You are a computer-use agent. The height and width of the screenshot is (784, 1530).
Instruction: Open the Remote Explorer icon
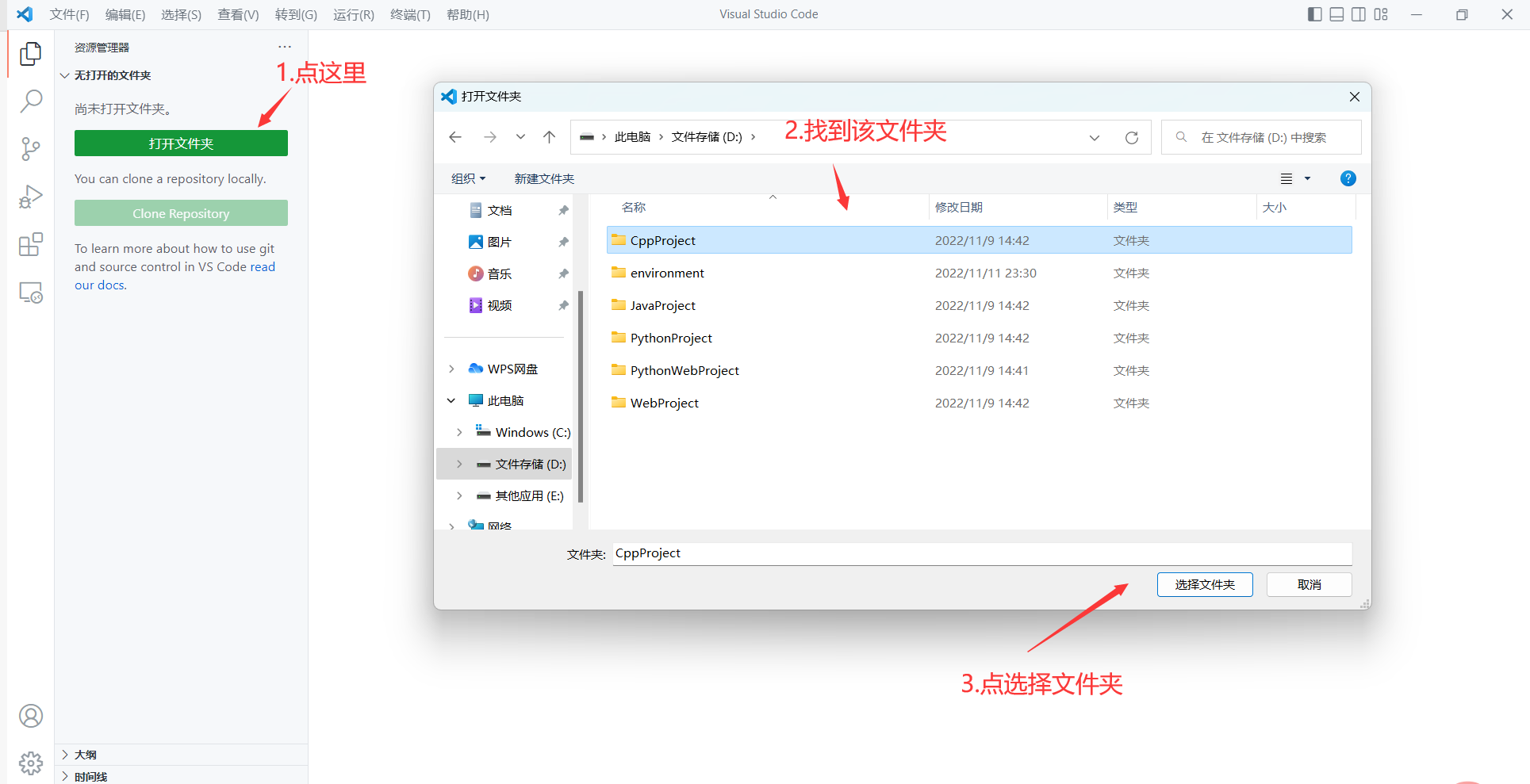(x=30, y=293)
